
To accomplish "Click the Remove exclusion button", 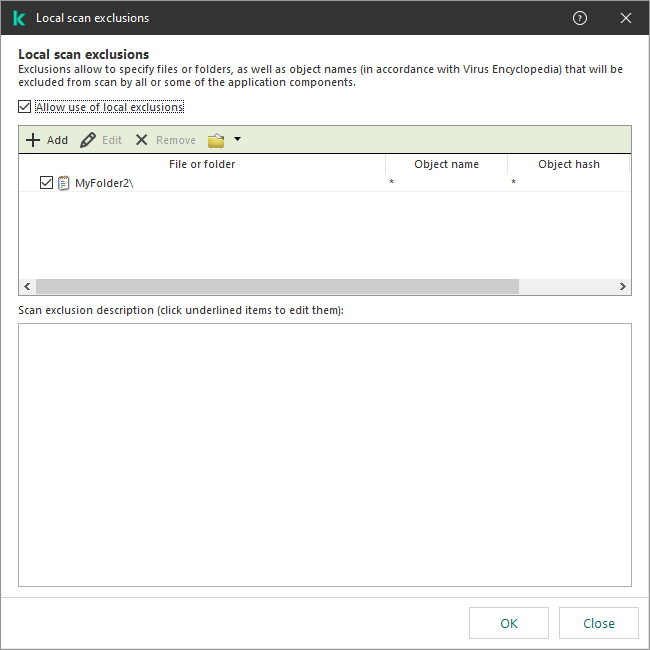I will coord(165,140).
